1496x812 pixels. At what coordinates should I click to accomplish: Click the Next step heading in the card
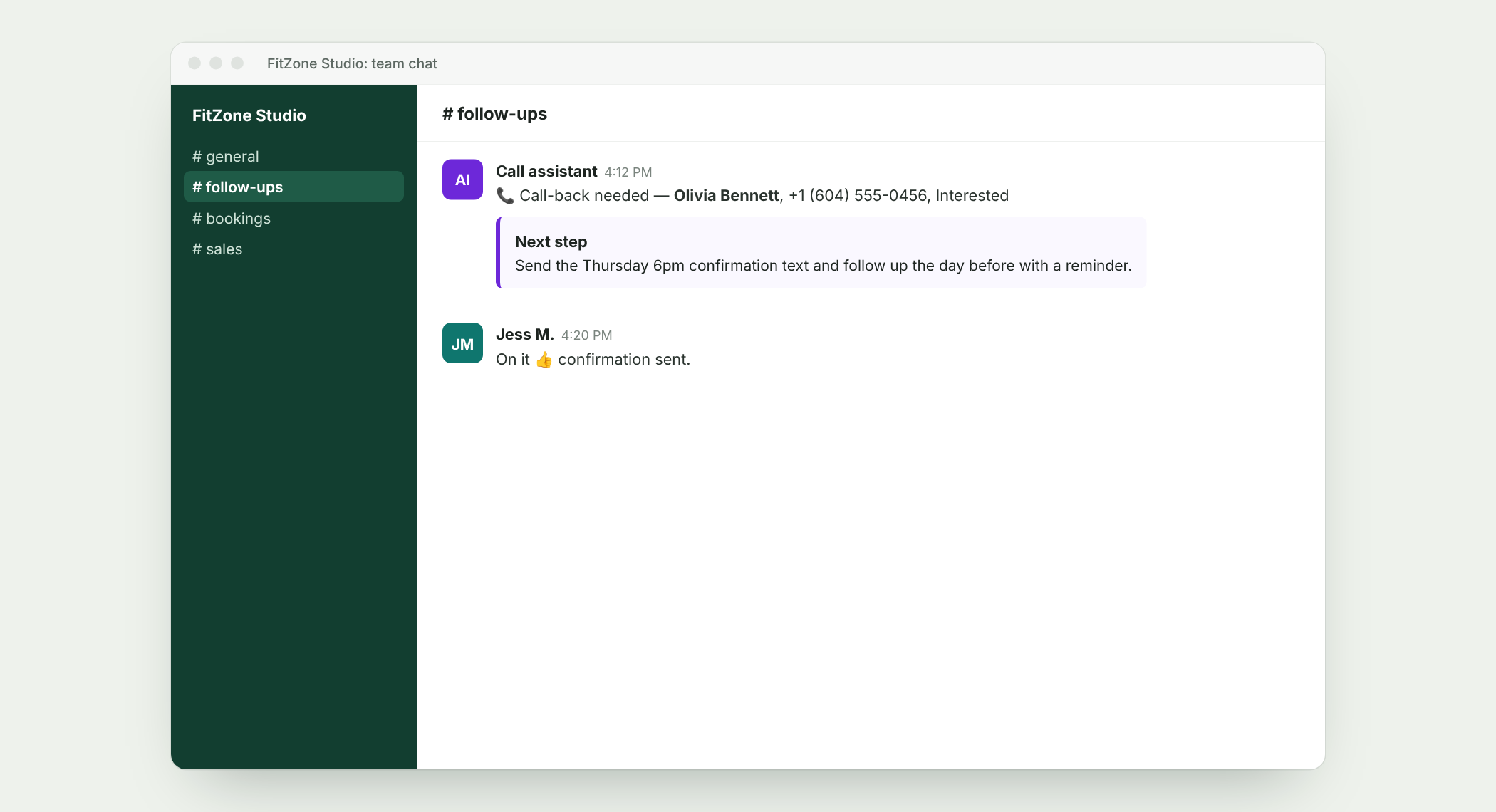tap(551, 242)
